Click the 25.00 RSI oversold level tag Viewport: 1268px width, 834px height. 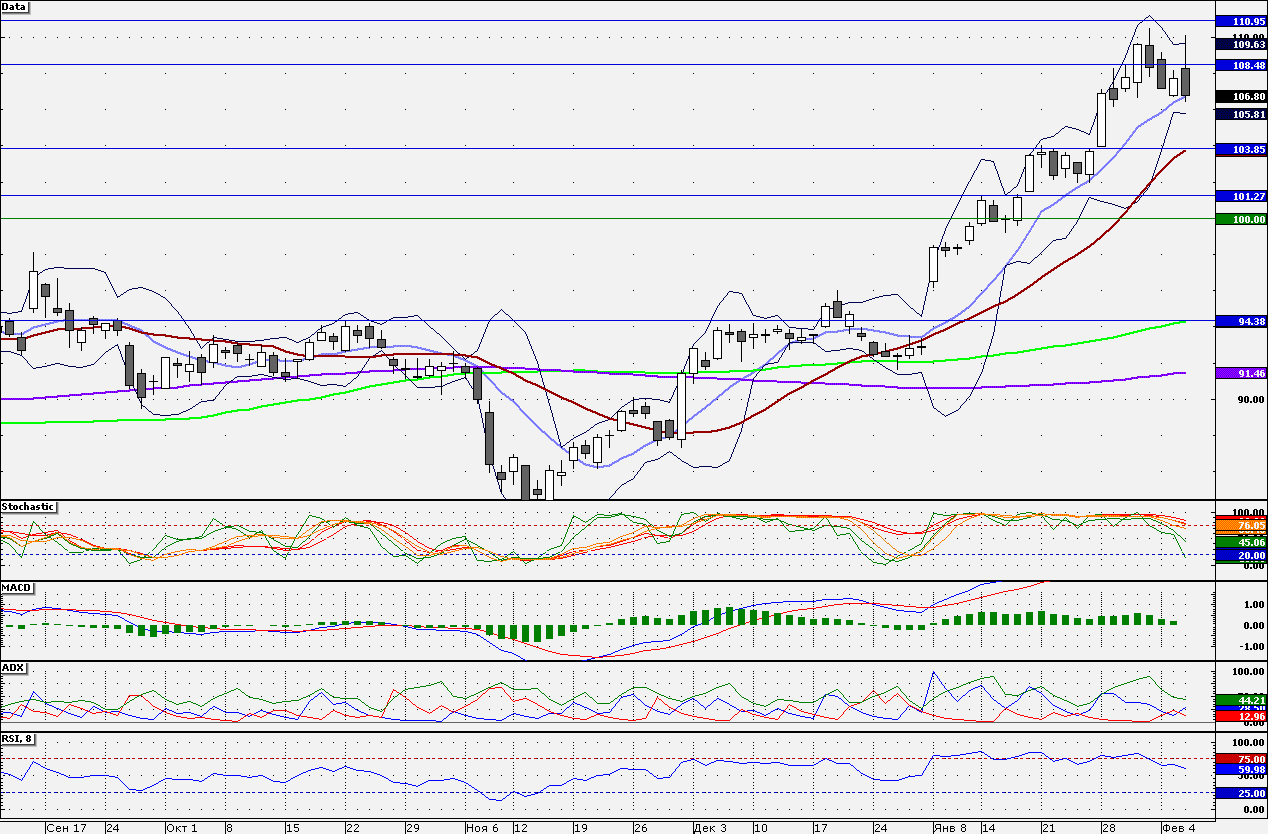(1240, 793)
